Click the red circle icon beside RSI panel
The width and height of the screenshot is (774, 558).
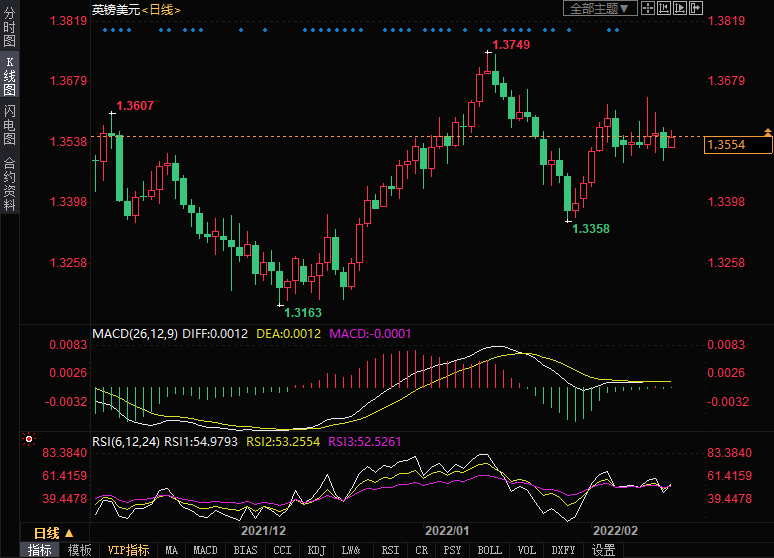(x=29, y=438)
